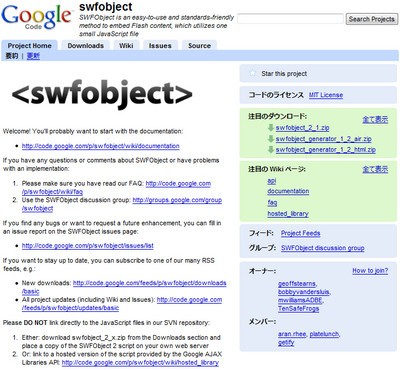Click download arrow beside swfobject_generator_1_2_air.zip
The width and height of the screenshot is (400, 370).
tap(271, 139)
